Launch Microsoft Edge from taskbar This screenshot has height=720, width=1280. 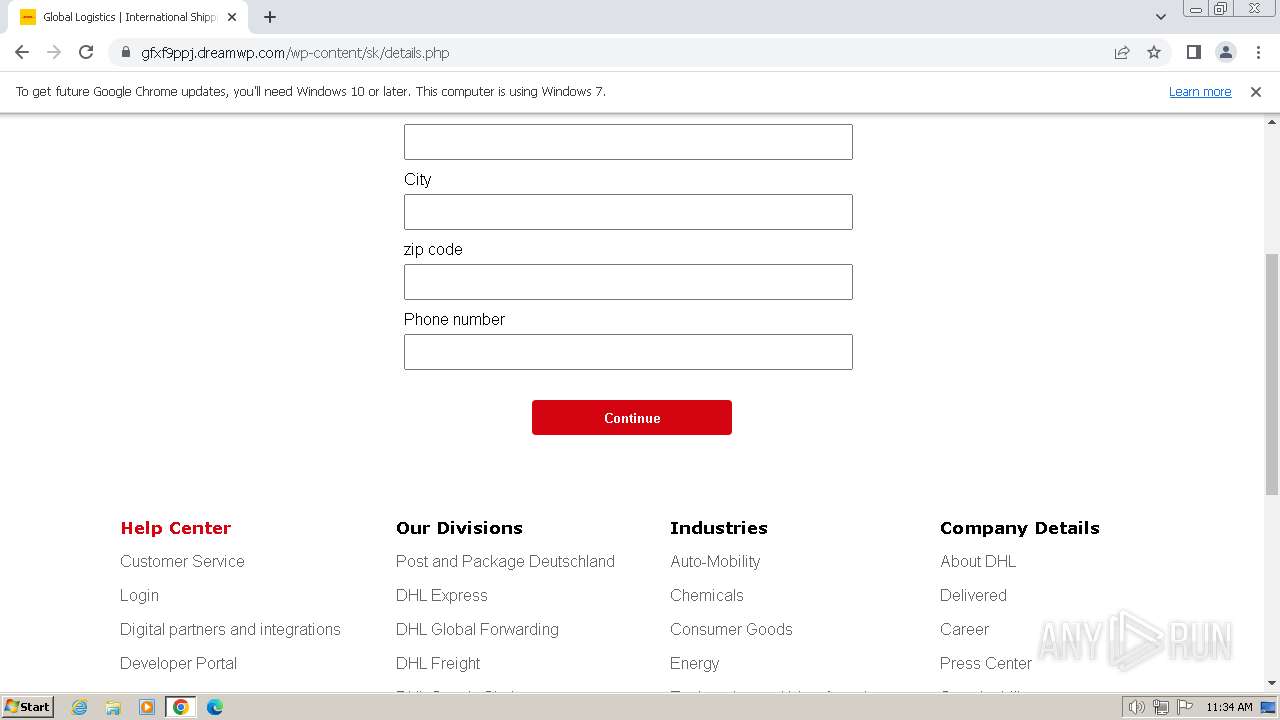coord(214,707)
